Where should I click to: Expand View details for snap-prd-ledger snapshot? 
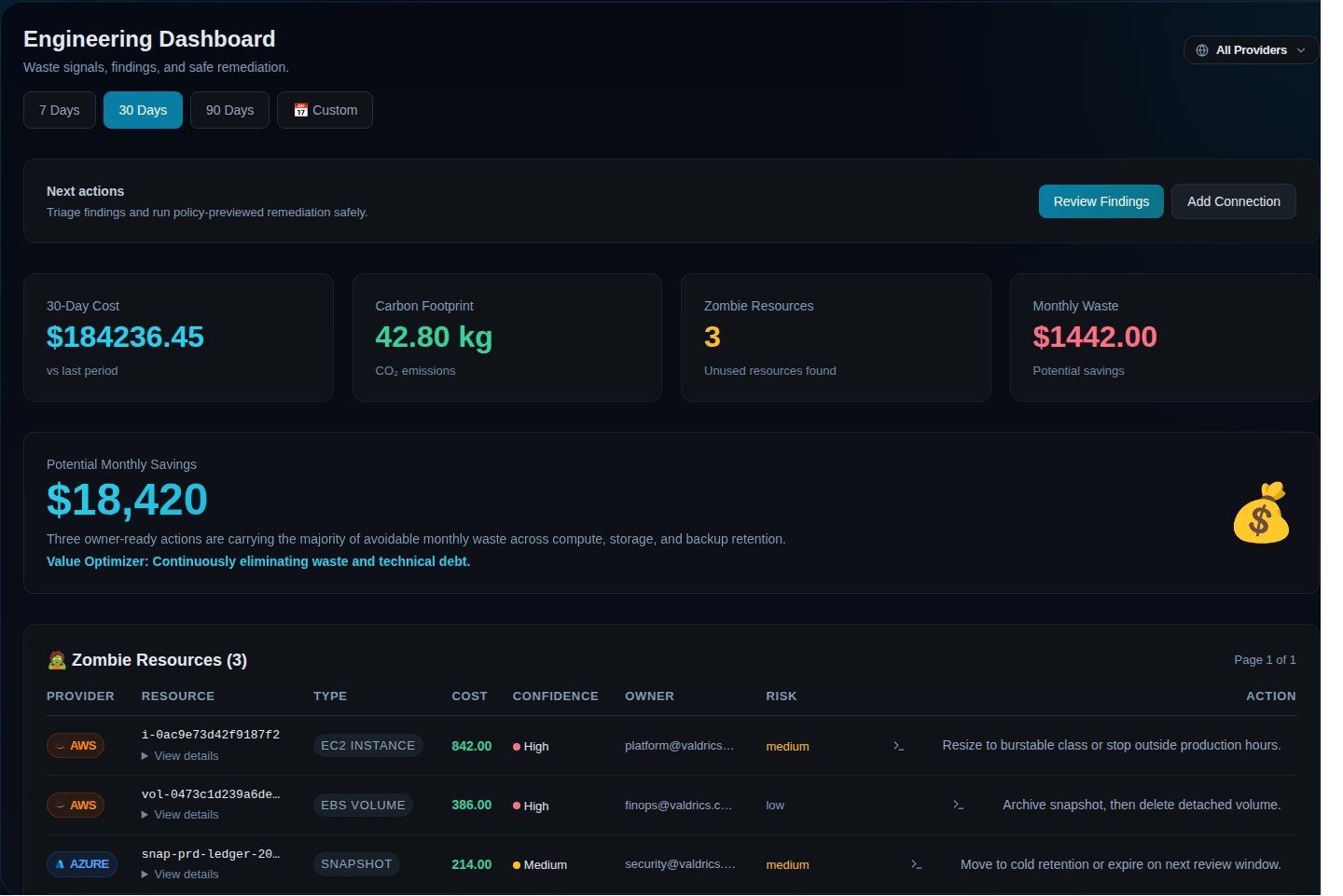point(180,874)
